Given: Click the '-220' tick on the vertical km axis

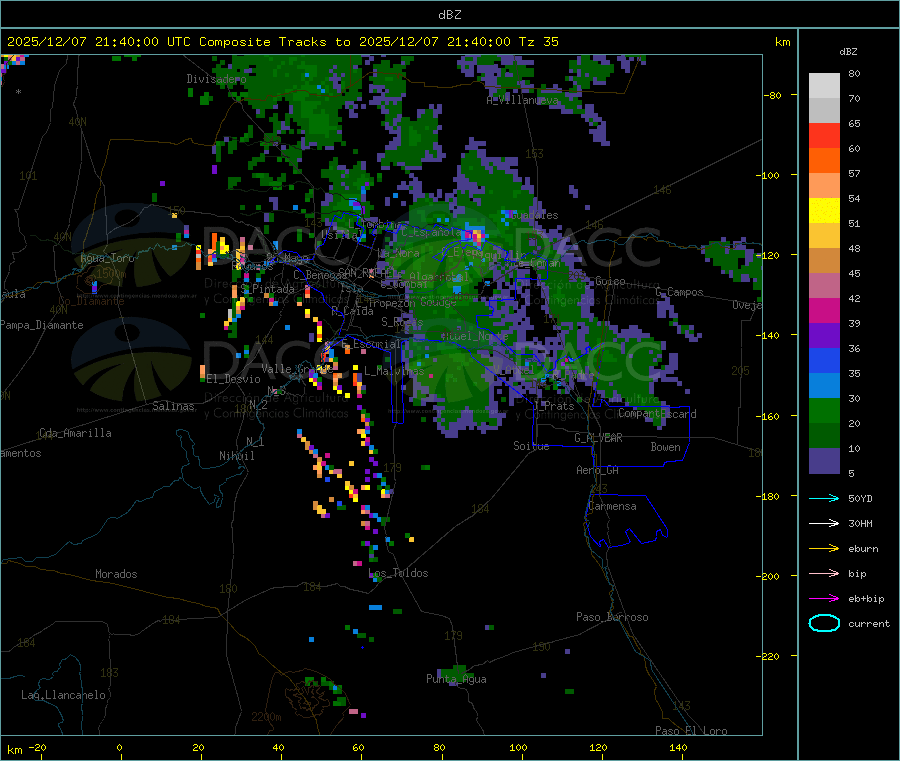Looking at the screenshot, I should [770, 657].
